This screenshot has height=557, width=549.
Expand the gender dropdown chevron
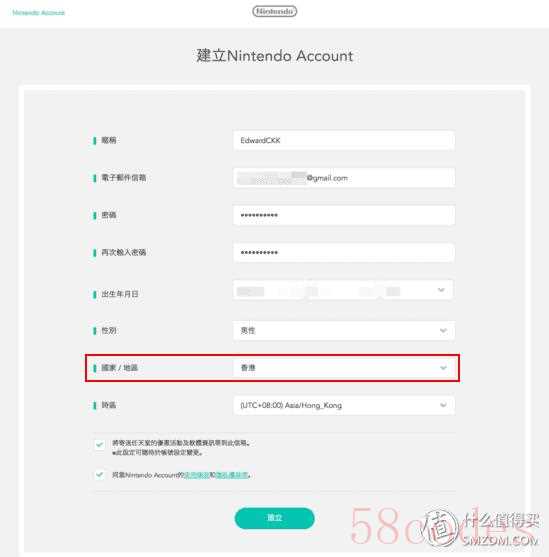[443, 330]
